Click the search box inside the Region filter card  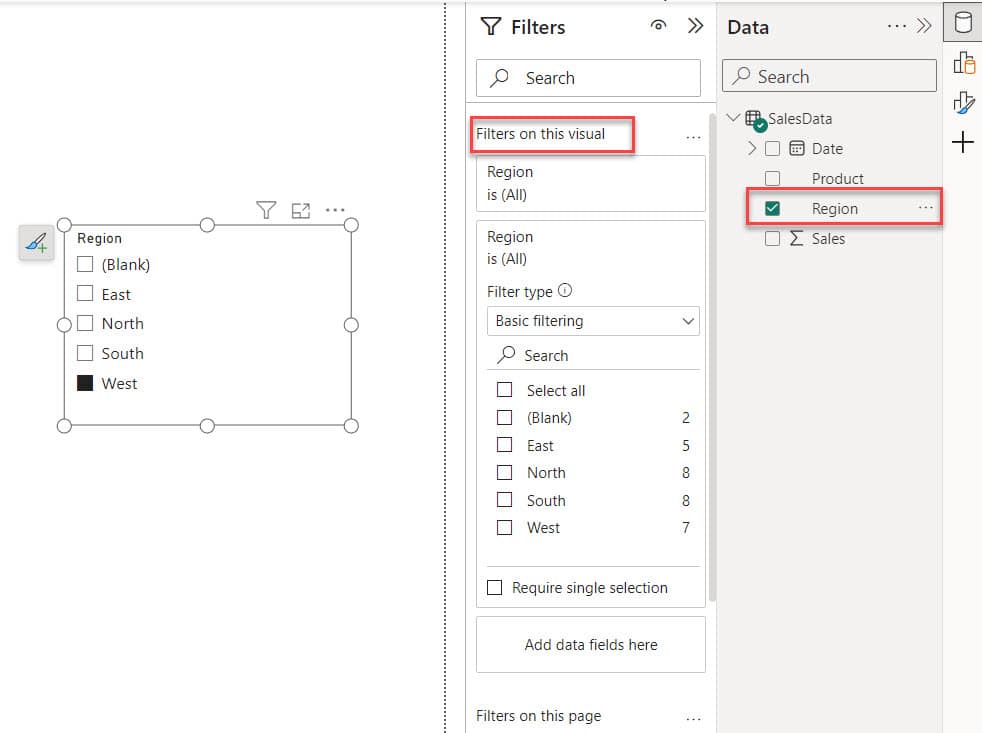(x=593, y=355)
